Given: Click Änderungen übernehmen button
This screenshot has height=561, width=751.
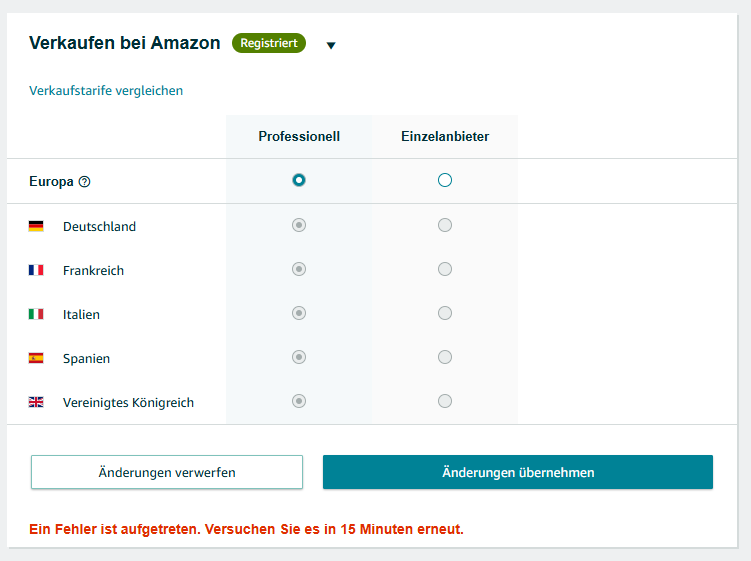Looking at the screenshot, I should coord(518,472).
